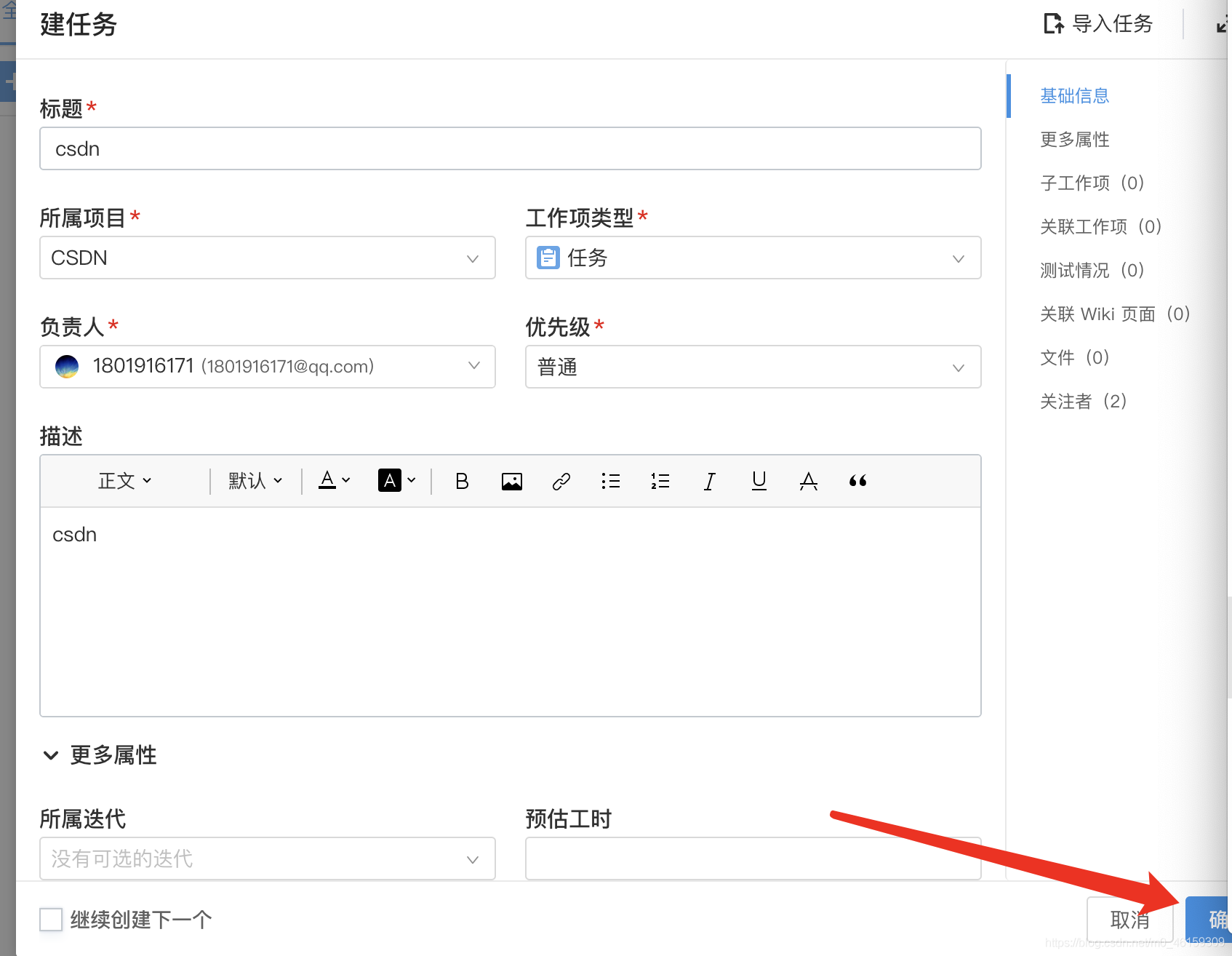The image size is (1232, 956).
Task: Open the 正文 paragraph style dropdown
Action: pos(125,481)
